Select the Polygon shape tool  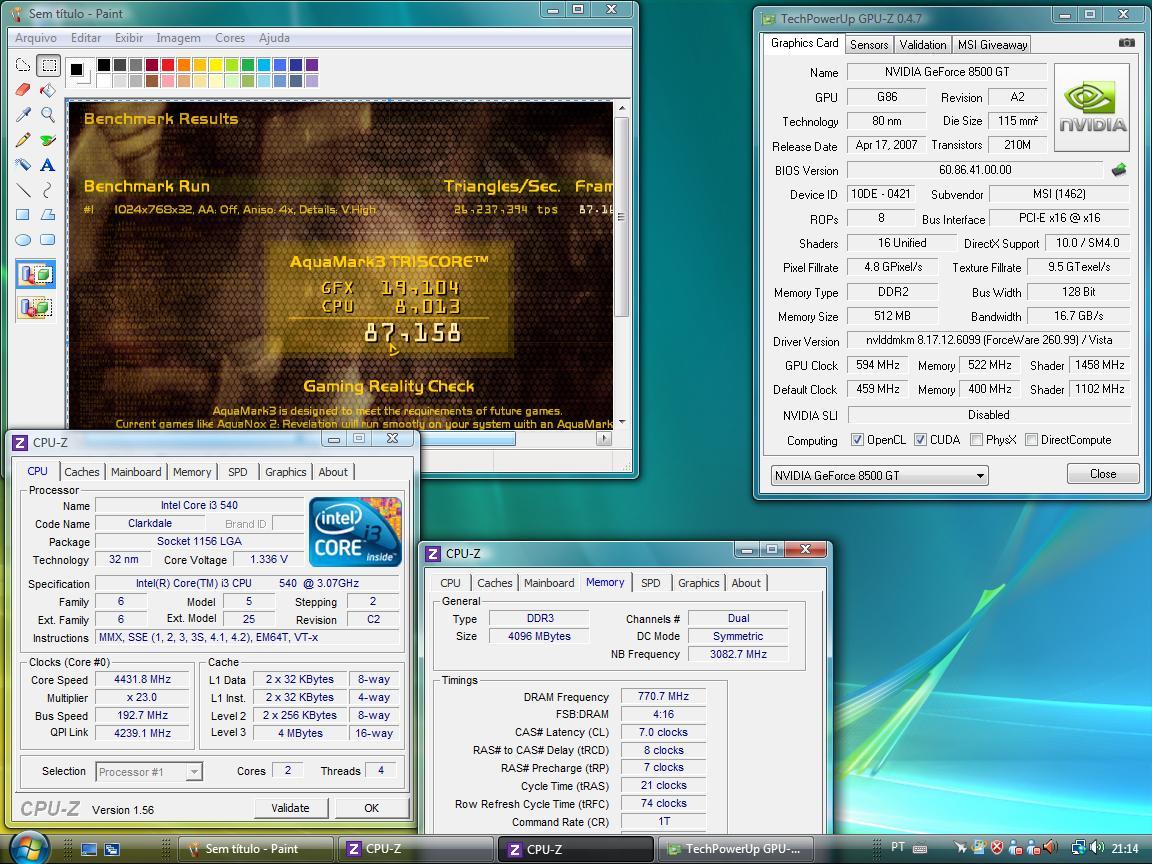pyautogui.click(x=48, y=215)
